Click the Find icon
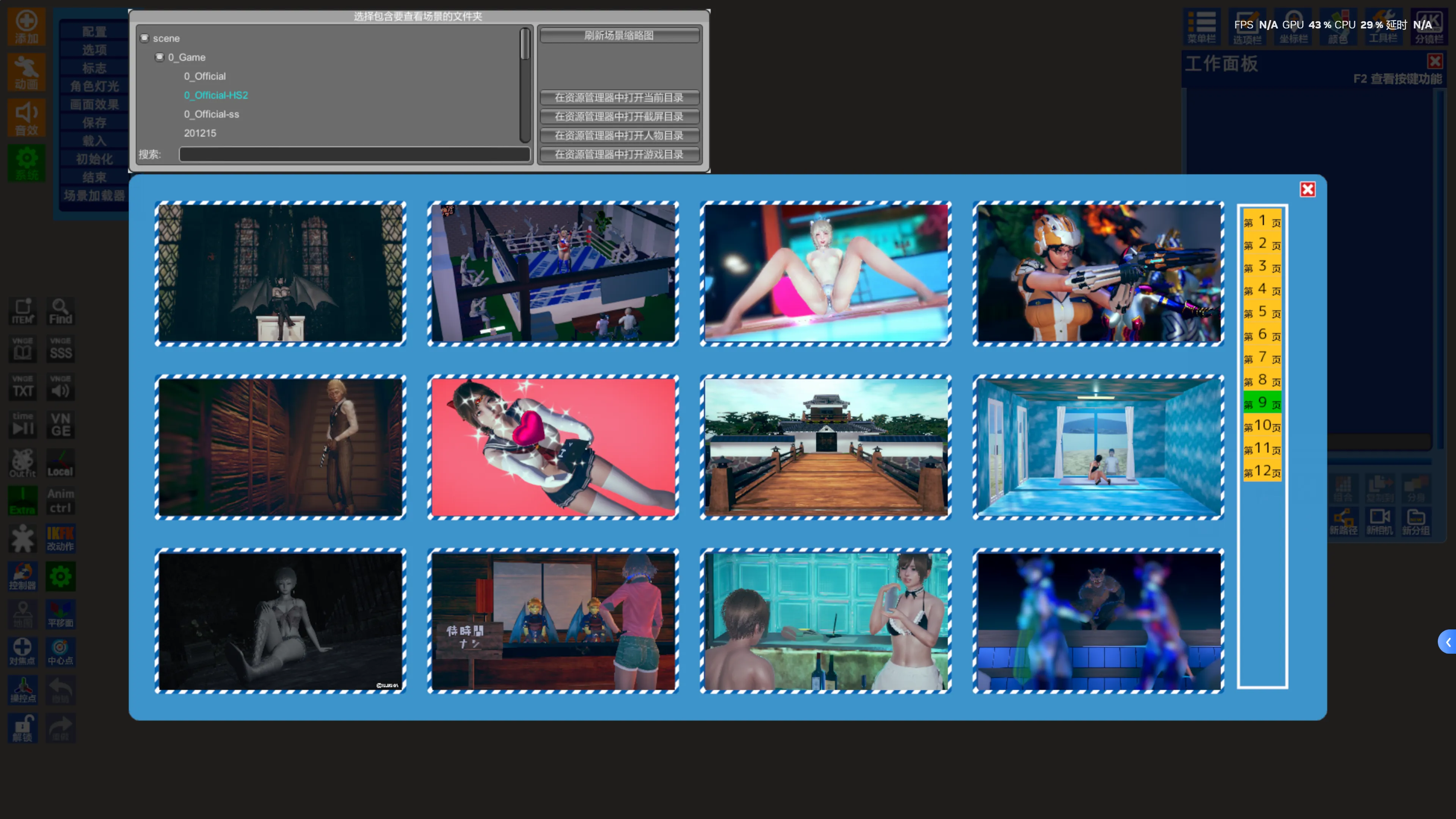The height and width of the screenshot is (819, 1456). 61,311
